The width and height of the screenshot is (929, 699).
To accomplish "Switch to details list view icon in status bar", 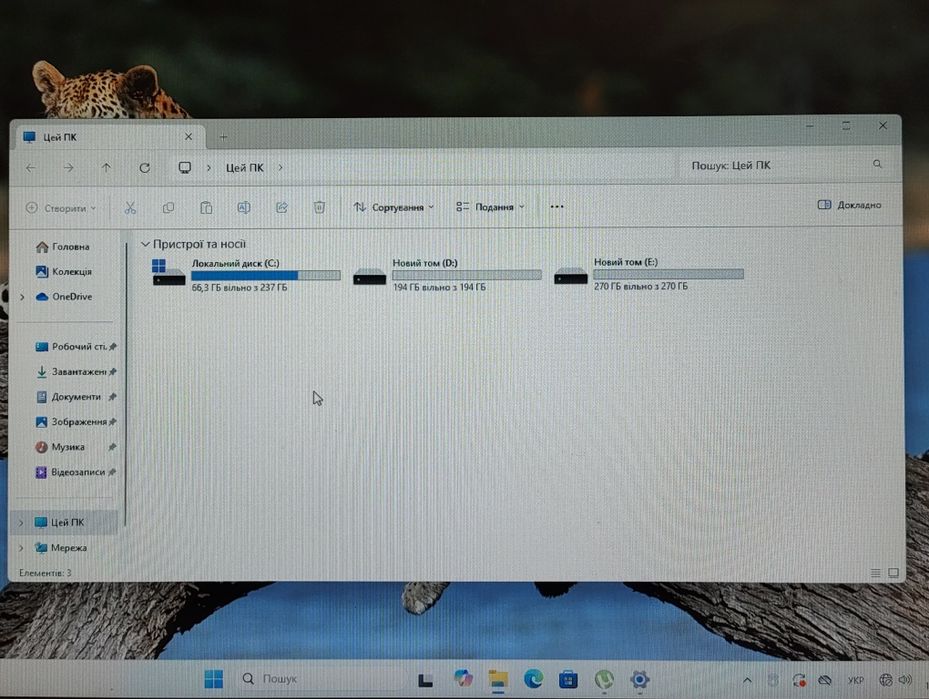I will coord(875,573).
